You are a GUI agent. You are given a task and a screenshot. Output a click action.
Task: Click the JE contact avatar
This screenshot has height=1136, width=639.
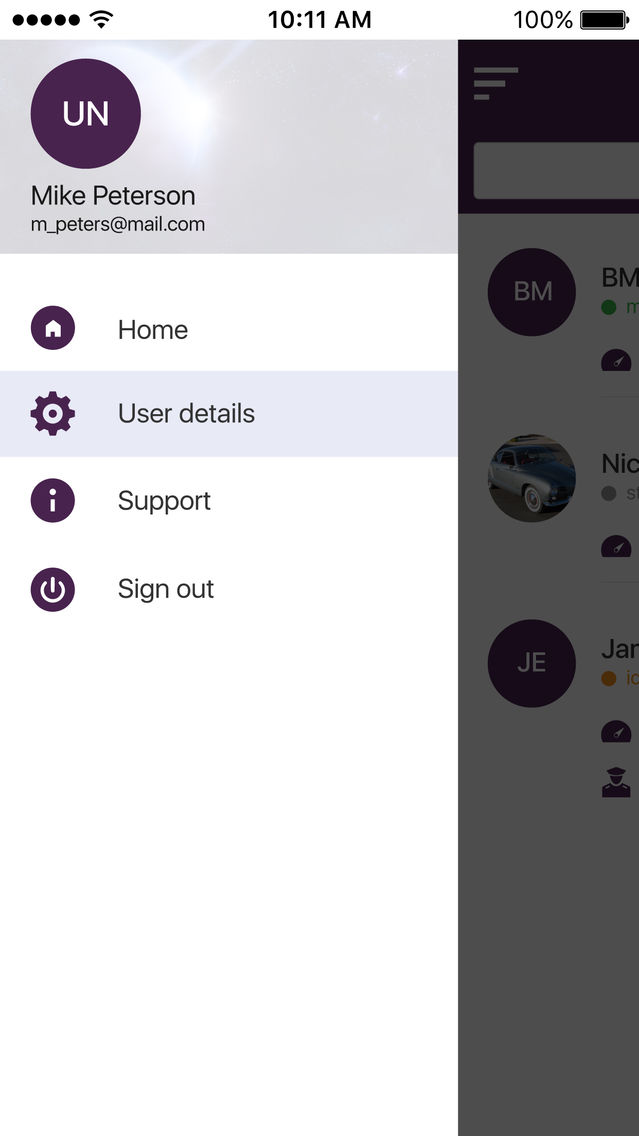[x=532, y=663]
